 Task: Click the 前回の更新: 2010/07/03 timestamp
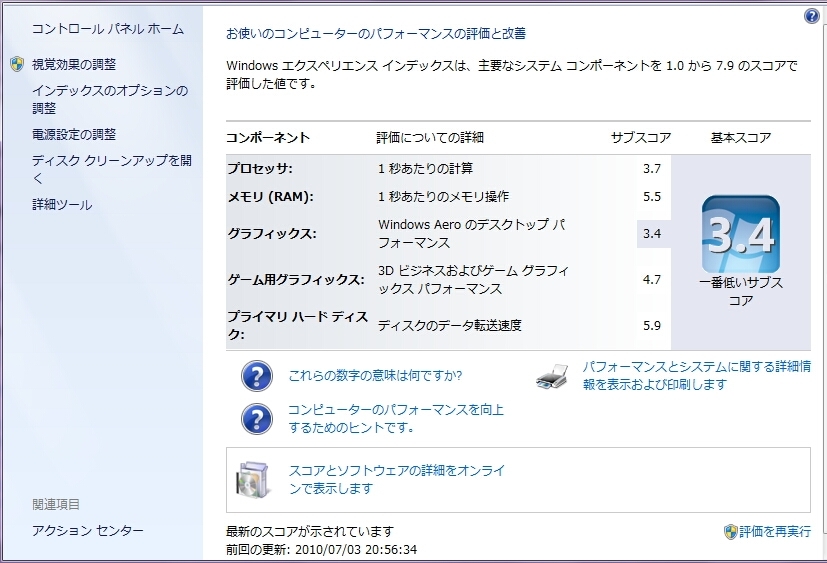click(x=322, y=550)
